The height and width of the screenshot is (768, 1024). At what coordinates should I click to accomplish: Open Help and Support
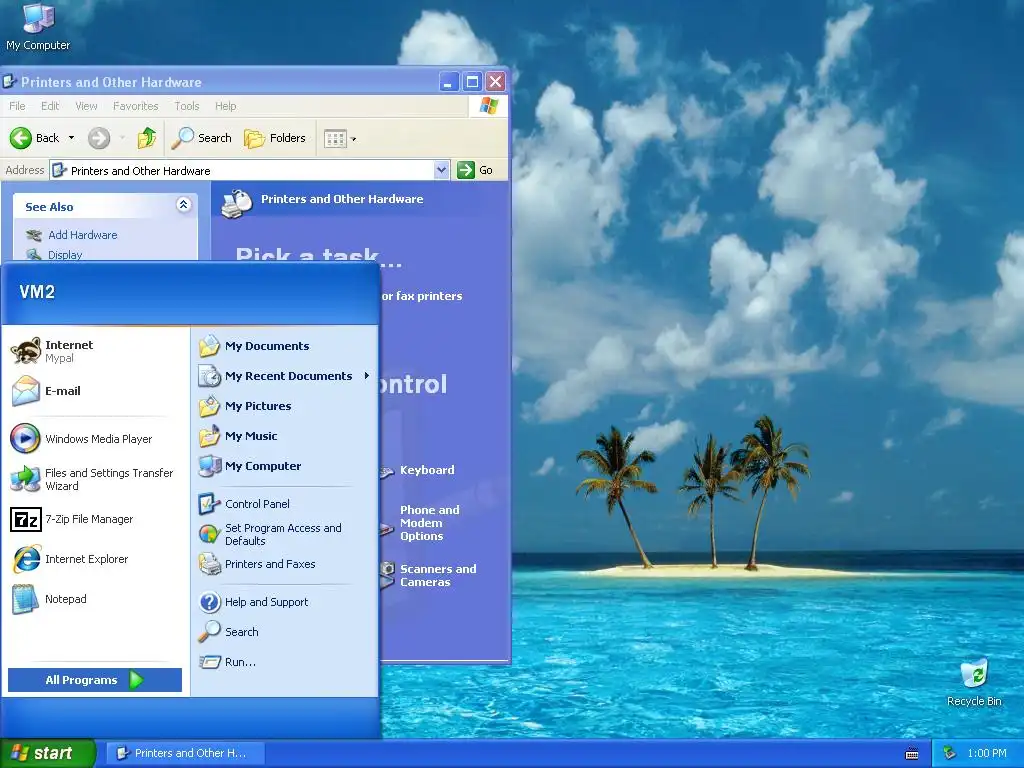[x=285, y=601]
